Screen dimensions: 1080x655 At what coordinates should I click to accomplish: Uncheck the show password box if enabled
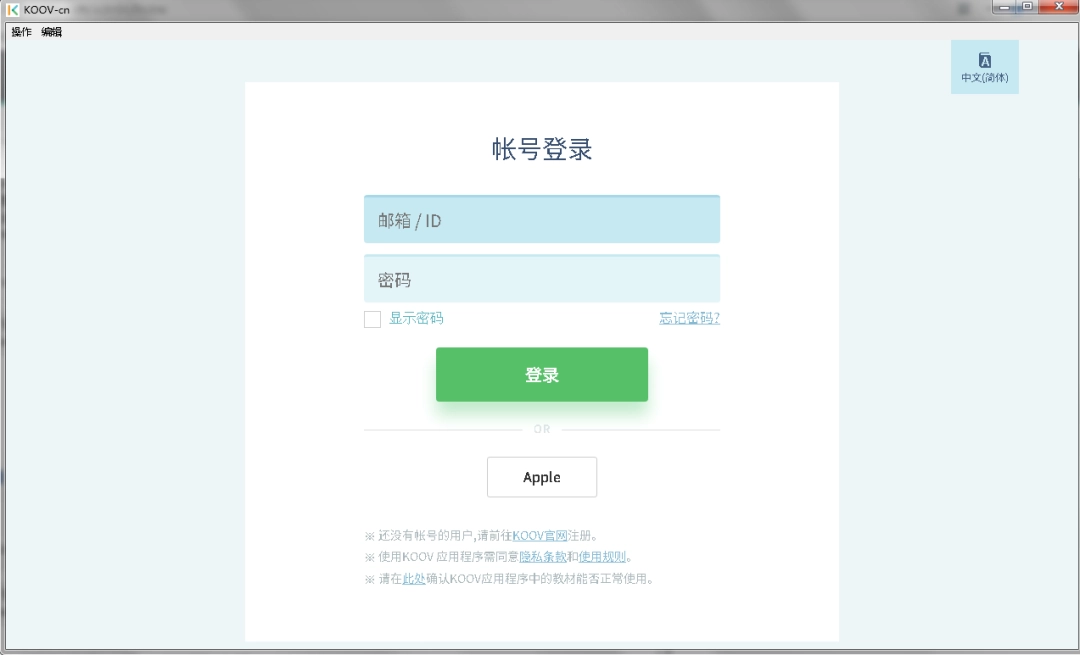click(x=372, y=319)
